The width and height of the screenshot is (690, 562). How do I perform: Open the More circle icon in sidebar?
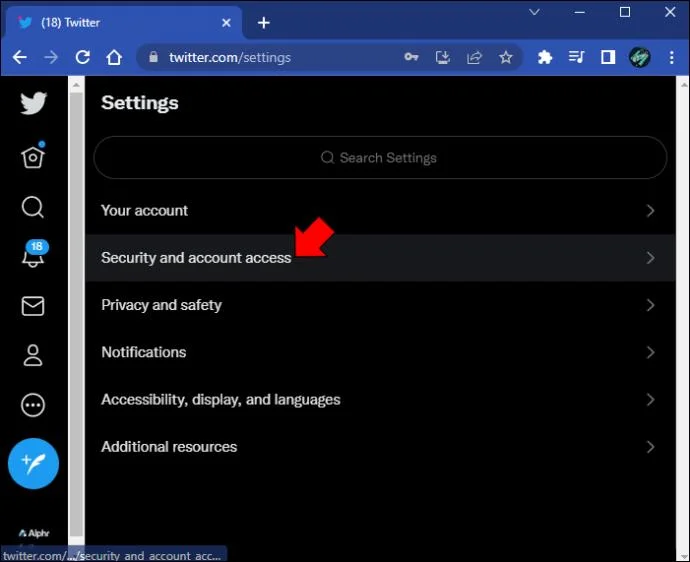click(x=33, y=405)
